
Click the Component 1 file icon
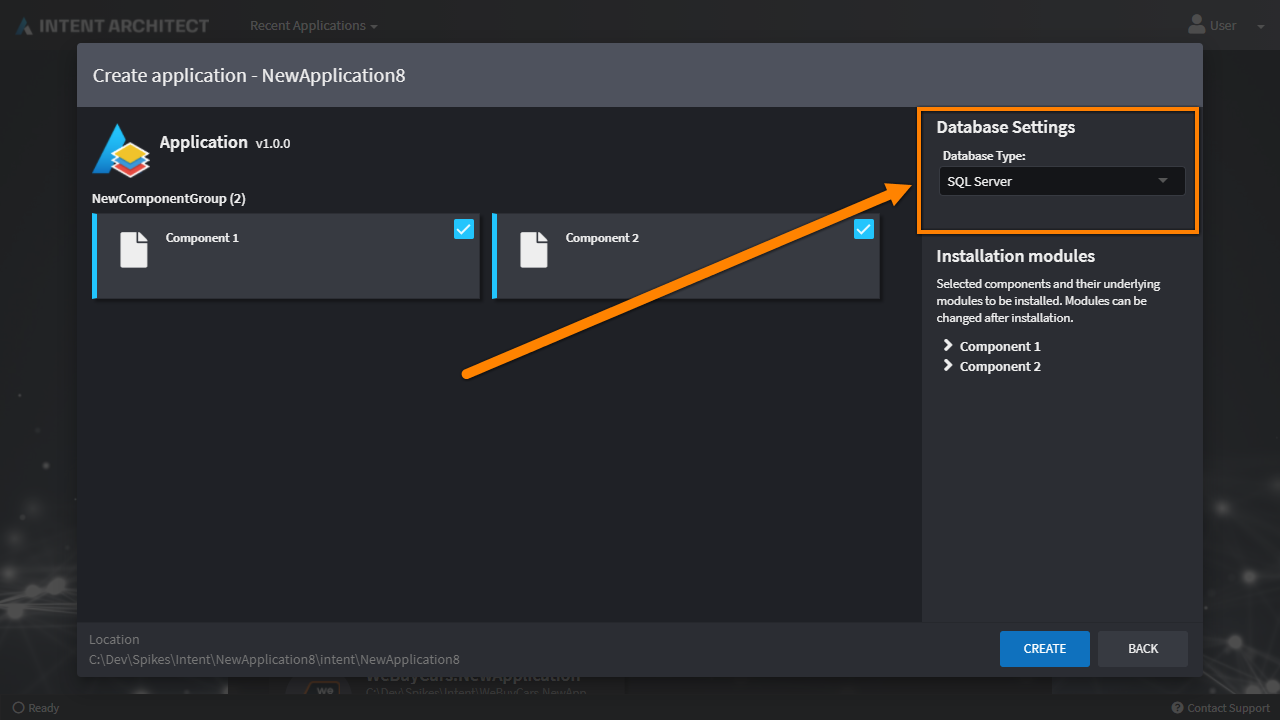pos(134,250)
